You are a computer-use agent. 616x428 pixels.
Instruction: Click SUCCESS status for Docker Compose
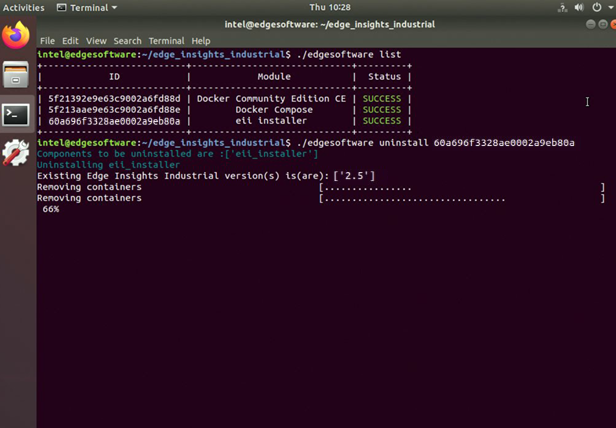pos(382,110)
